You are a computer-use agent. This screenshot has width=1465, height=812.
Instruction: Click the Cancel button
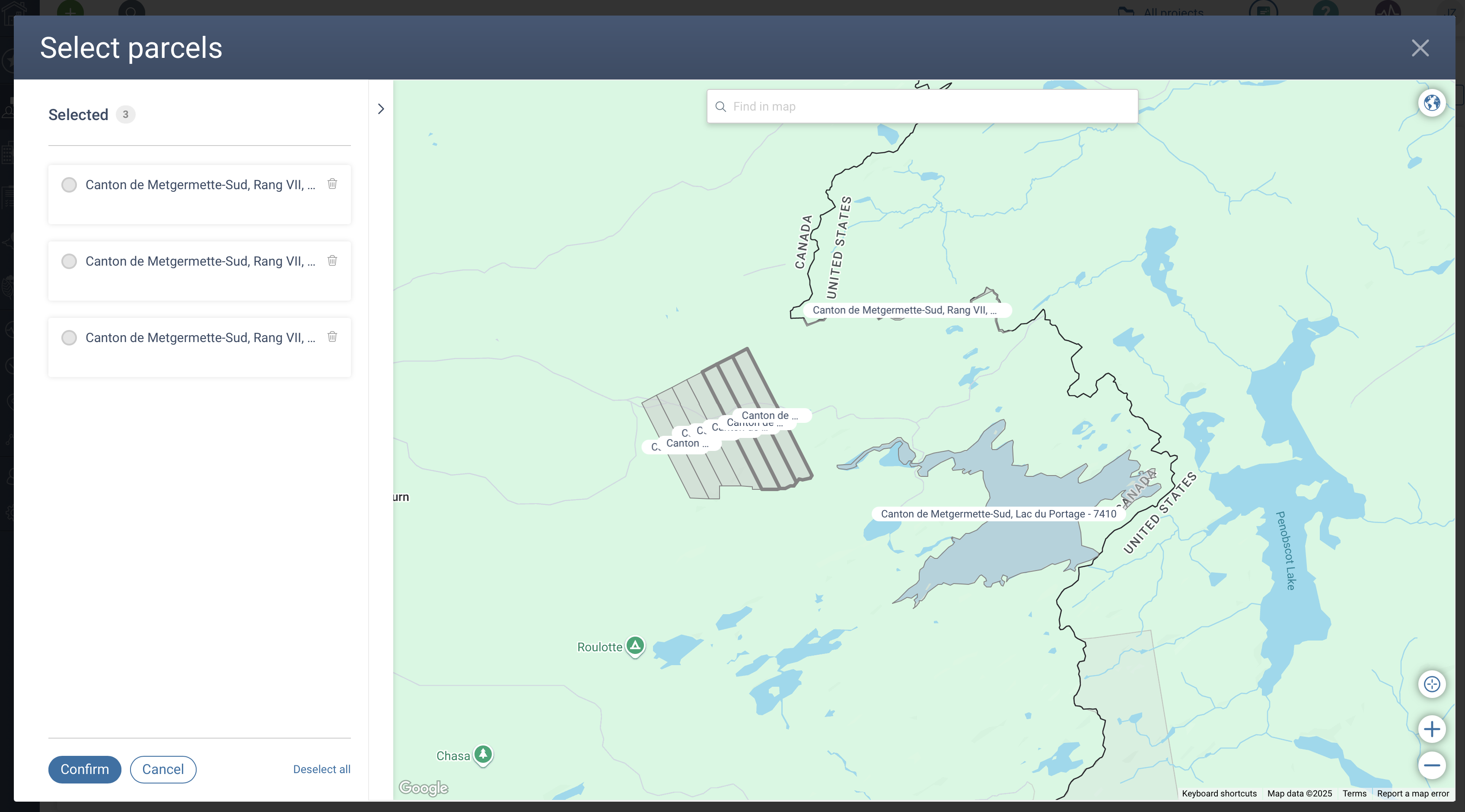(x=162, y=769)
